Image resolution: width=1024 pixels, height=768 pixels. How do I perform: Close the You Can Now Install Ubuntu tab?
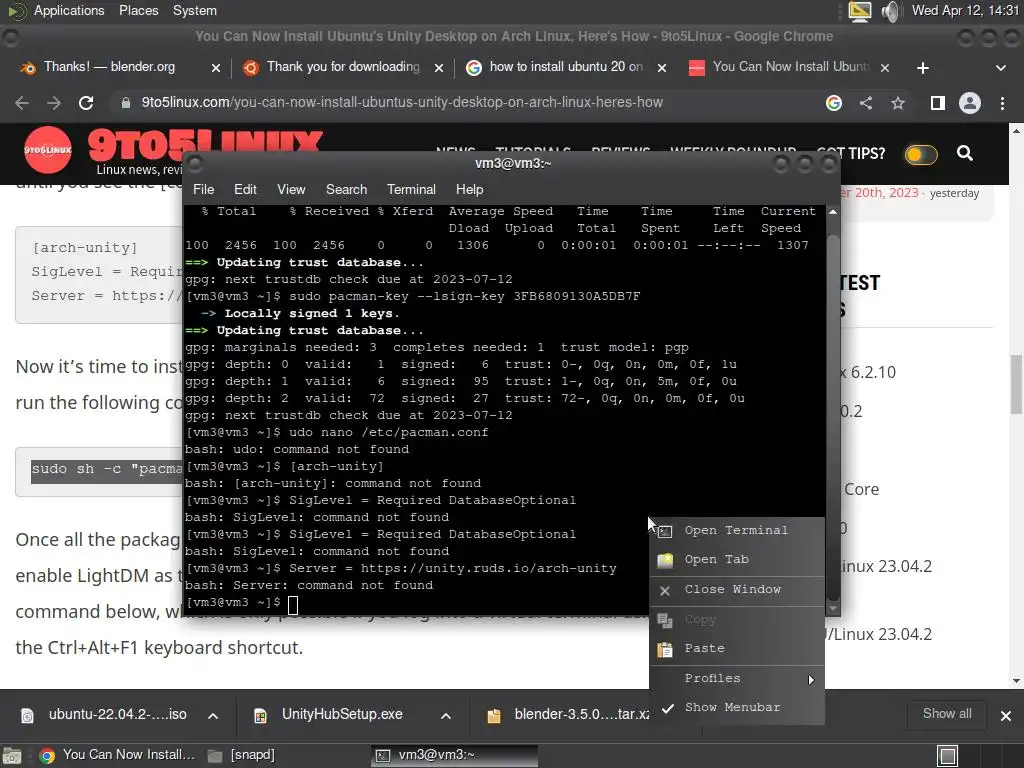click(x=885, y=68)
